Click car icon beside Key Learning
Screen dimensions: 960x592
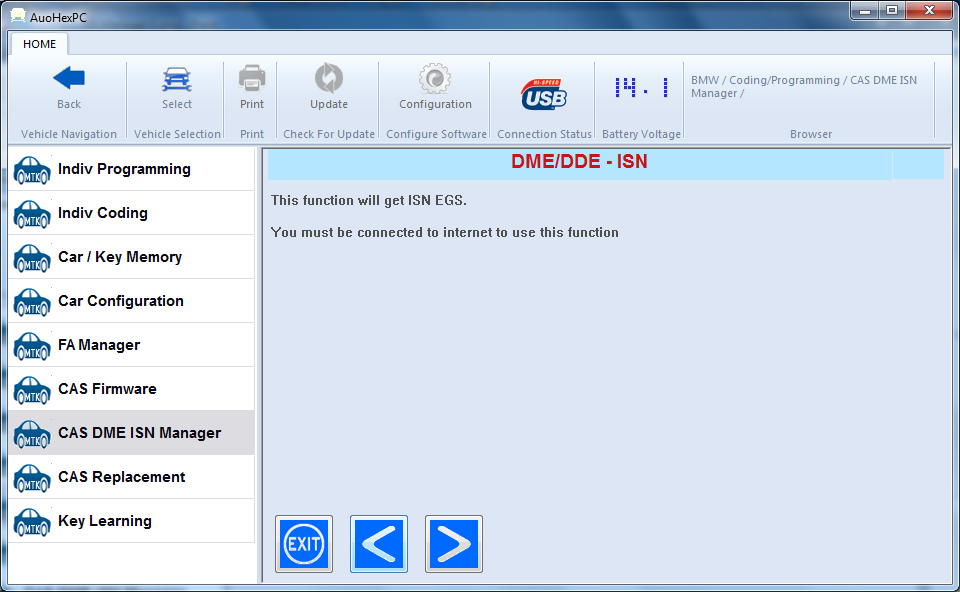point(32,523)
